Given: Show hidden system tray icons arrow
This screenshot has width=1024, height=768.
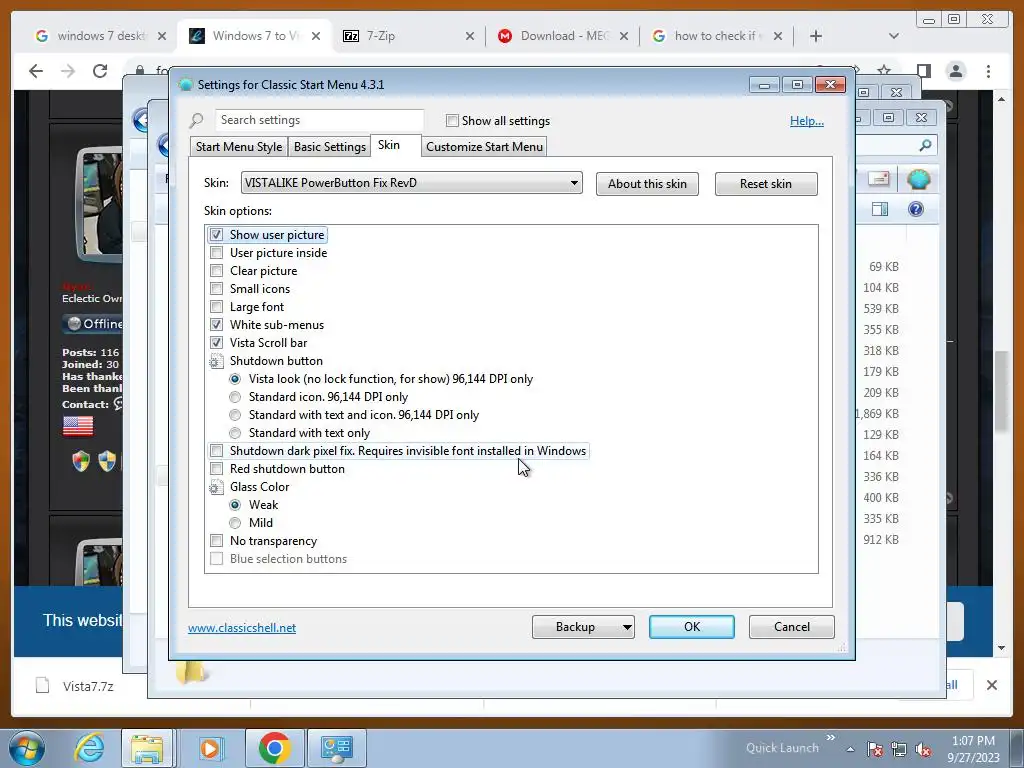Looking at the screenshot, I should [x=850, y=749].
